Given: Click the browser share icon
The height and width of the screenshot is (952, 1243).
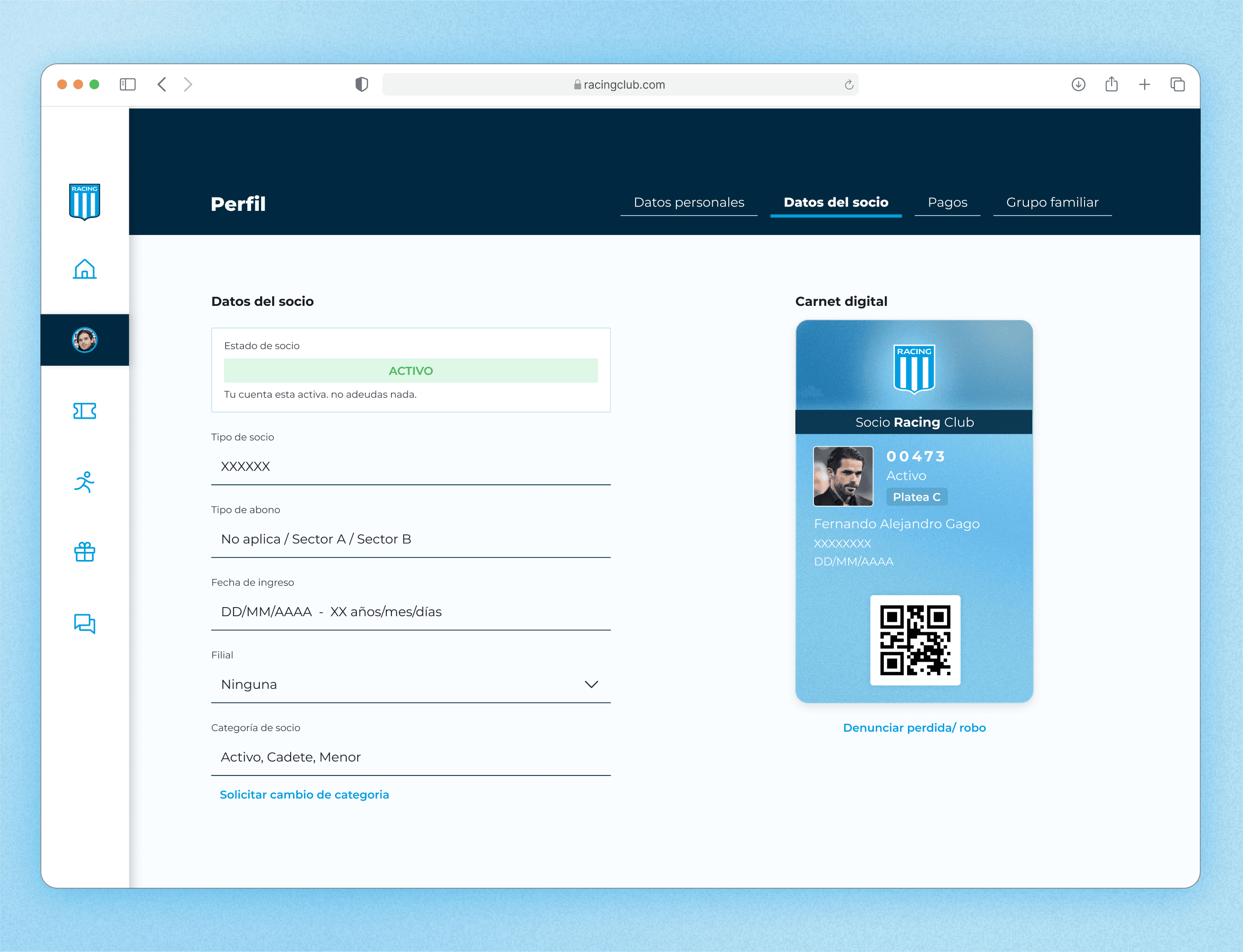Looking at the screenshot, I should coord(1112,84).
